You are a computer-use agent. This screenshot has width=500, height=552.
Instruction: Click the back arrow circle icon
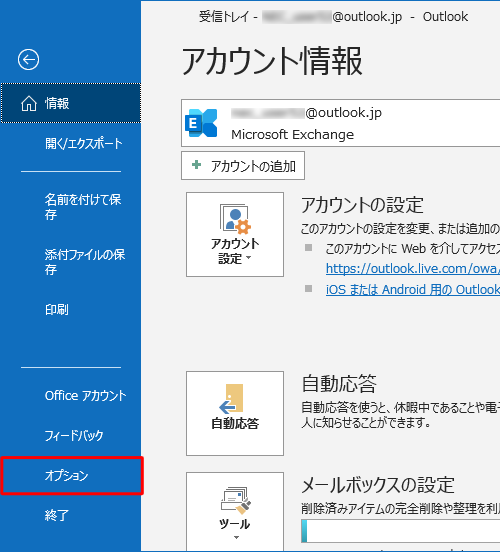click(29, 59)
